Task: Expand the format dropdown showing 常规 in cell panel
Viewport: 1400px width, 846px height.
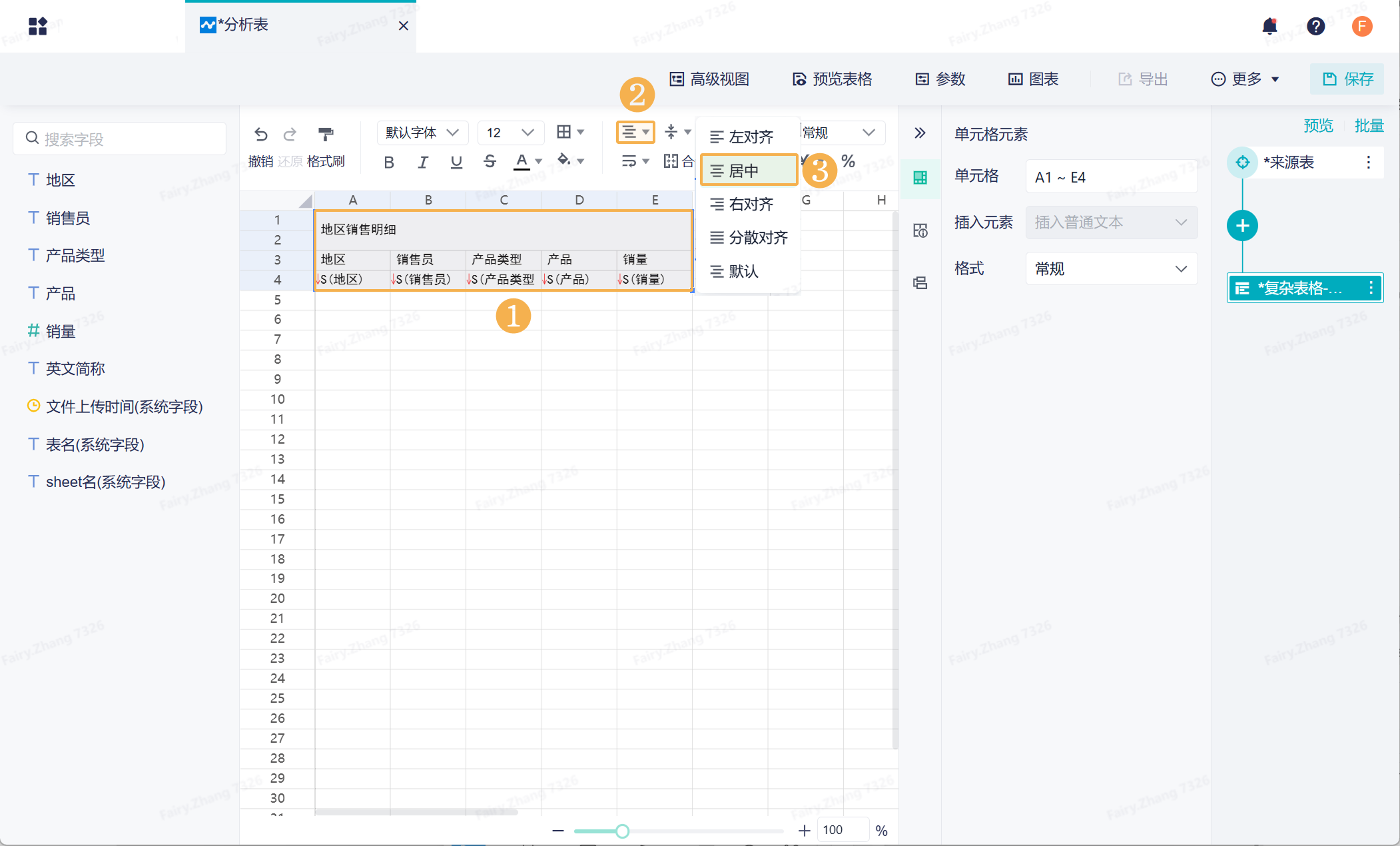Action: coord(1110,269)
